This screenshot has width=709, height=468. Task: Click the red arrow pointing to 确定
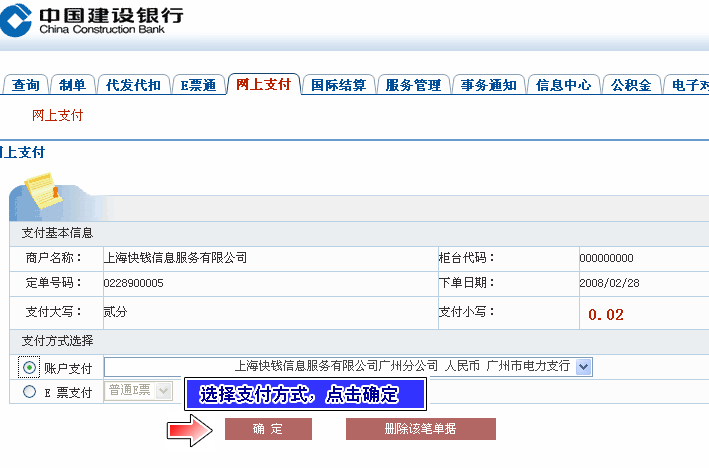click(189, 430)
